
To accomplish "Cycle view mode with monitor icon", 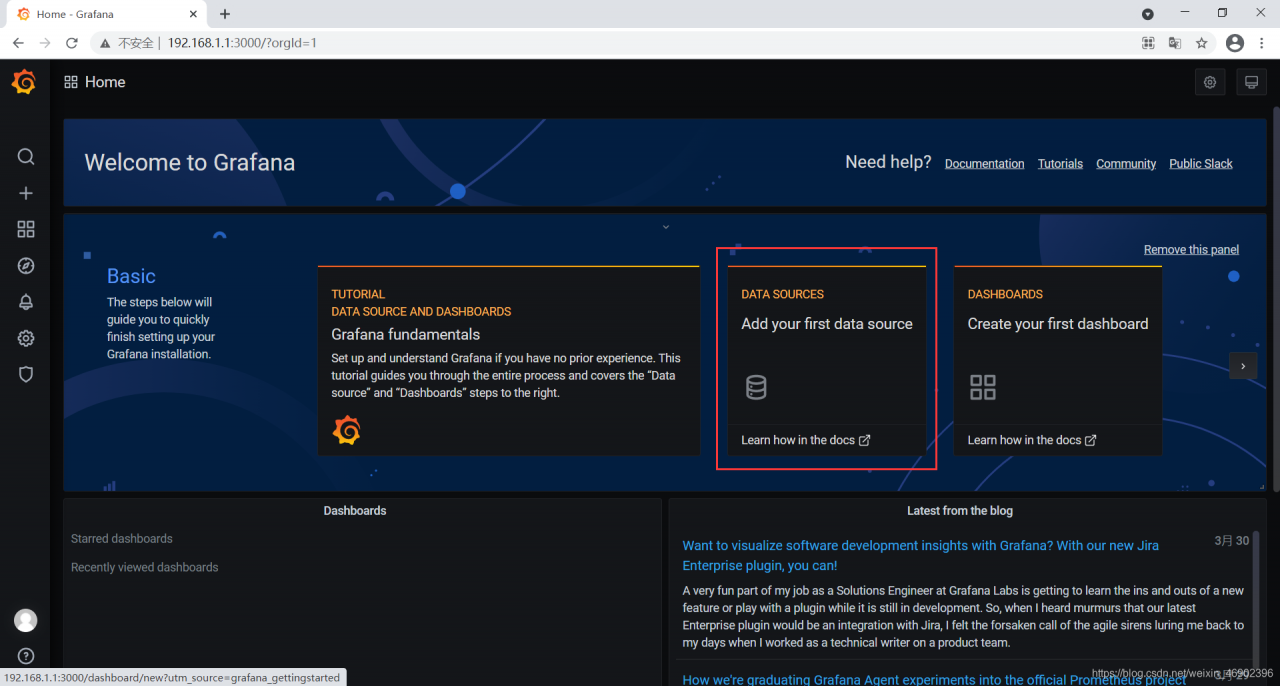I will tap(1251, 82).
